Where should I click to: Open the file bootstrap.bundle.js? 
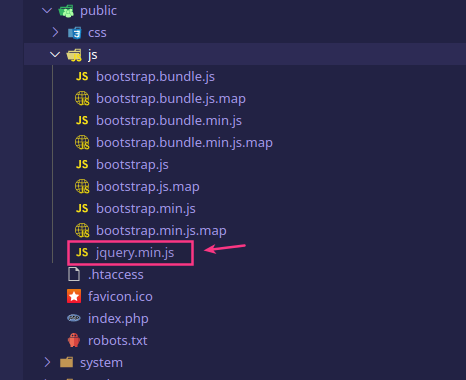click(155, 77)
